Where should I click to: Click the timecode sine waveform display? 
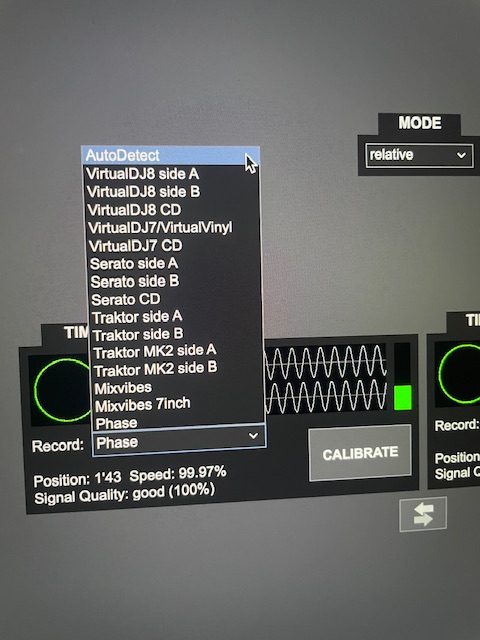click(325, 378)
